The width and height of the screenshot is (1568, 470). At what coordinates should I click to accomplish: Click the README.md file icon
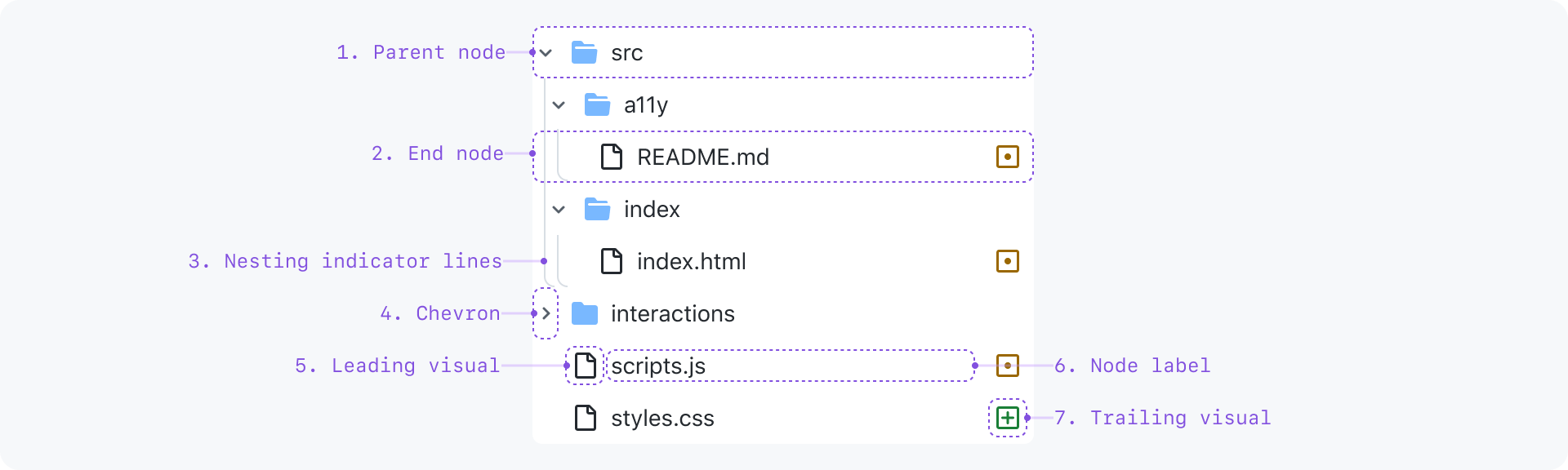tap(611, 157)
